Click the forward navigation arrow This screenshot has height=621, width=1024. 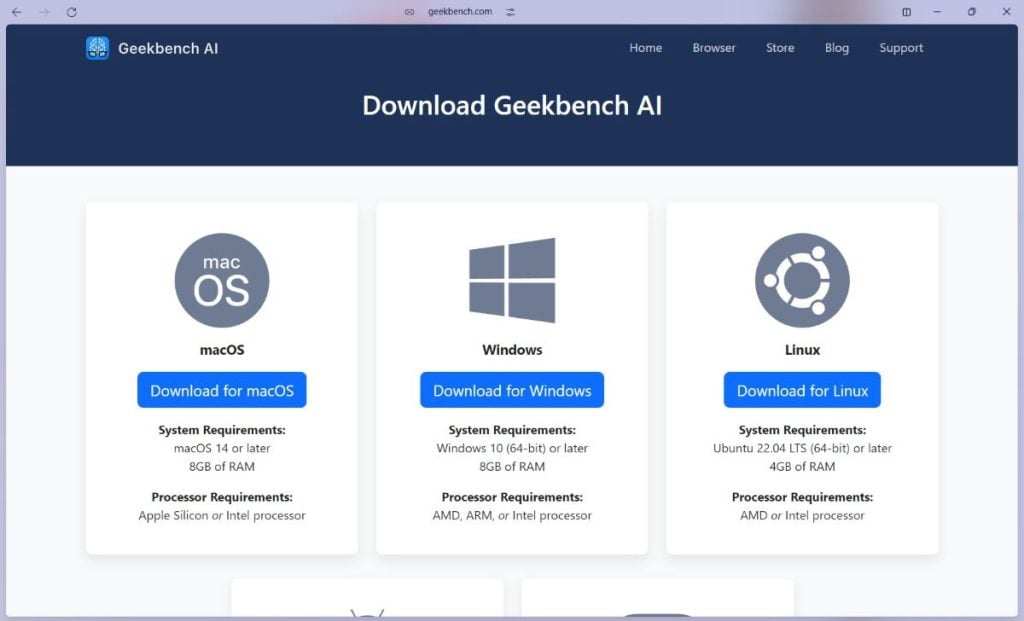pyautogui.click(x=44, y=12)
